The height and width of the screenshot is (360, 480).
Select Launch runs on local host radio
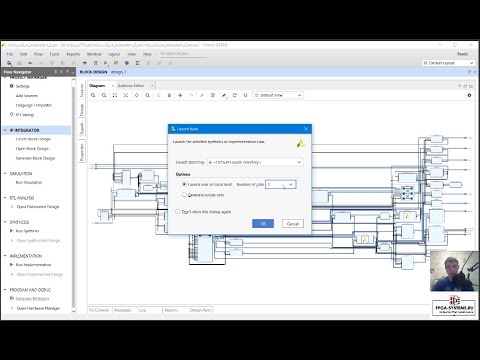[x=184, y=184]
